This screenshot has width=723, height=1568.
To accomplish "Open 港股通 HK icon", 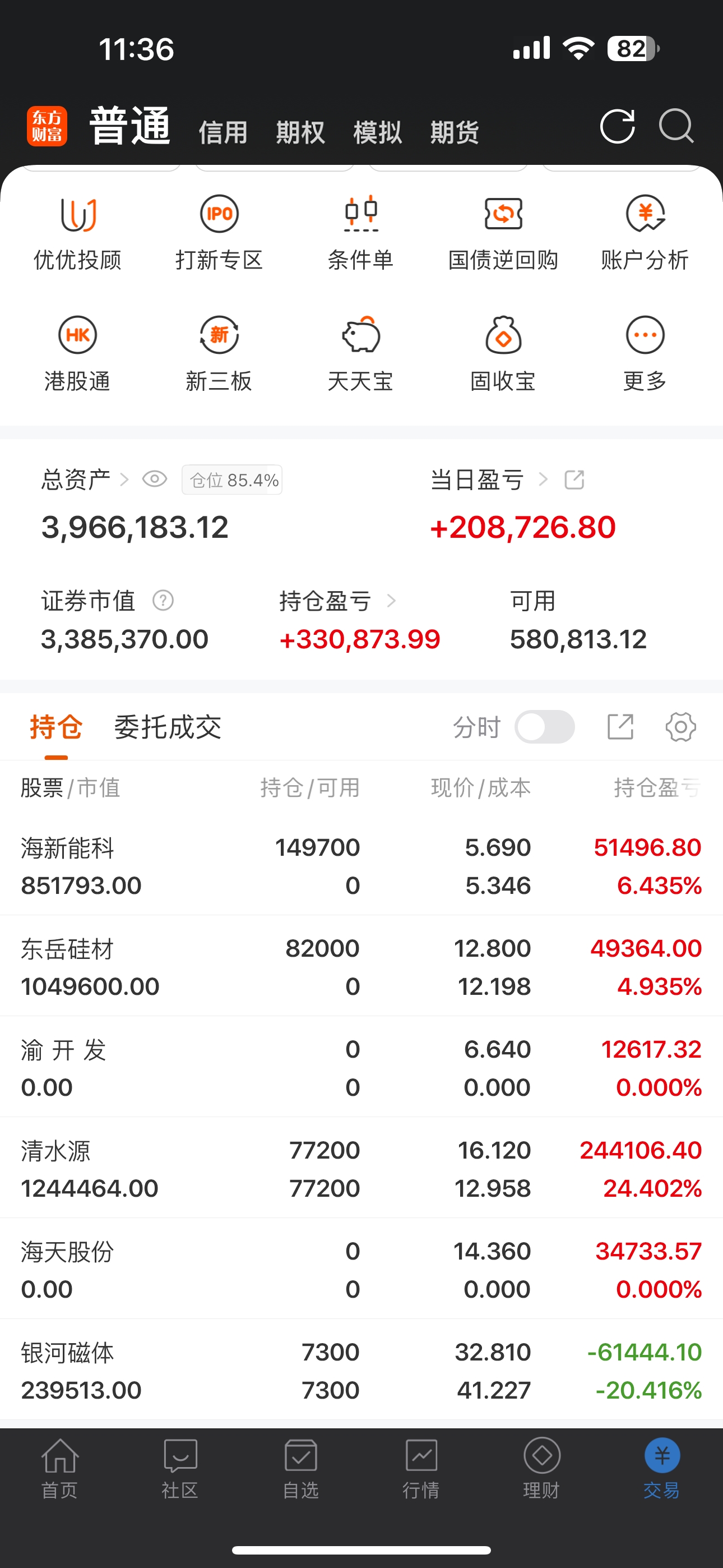I will click(x=77, y=335).
